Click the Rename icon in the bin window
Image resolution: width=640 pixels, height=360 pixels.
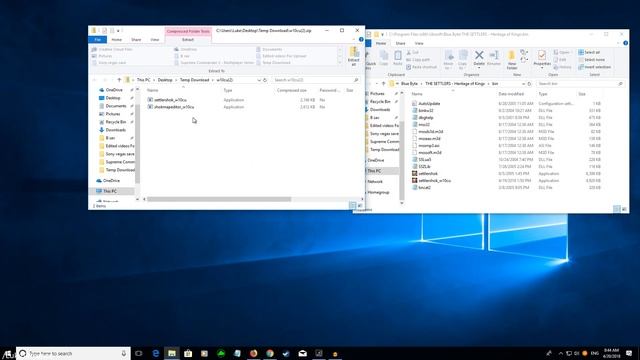tap(493, 58)
